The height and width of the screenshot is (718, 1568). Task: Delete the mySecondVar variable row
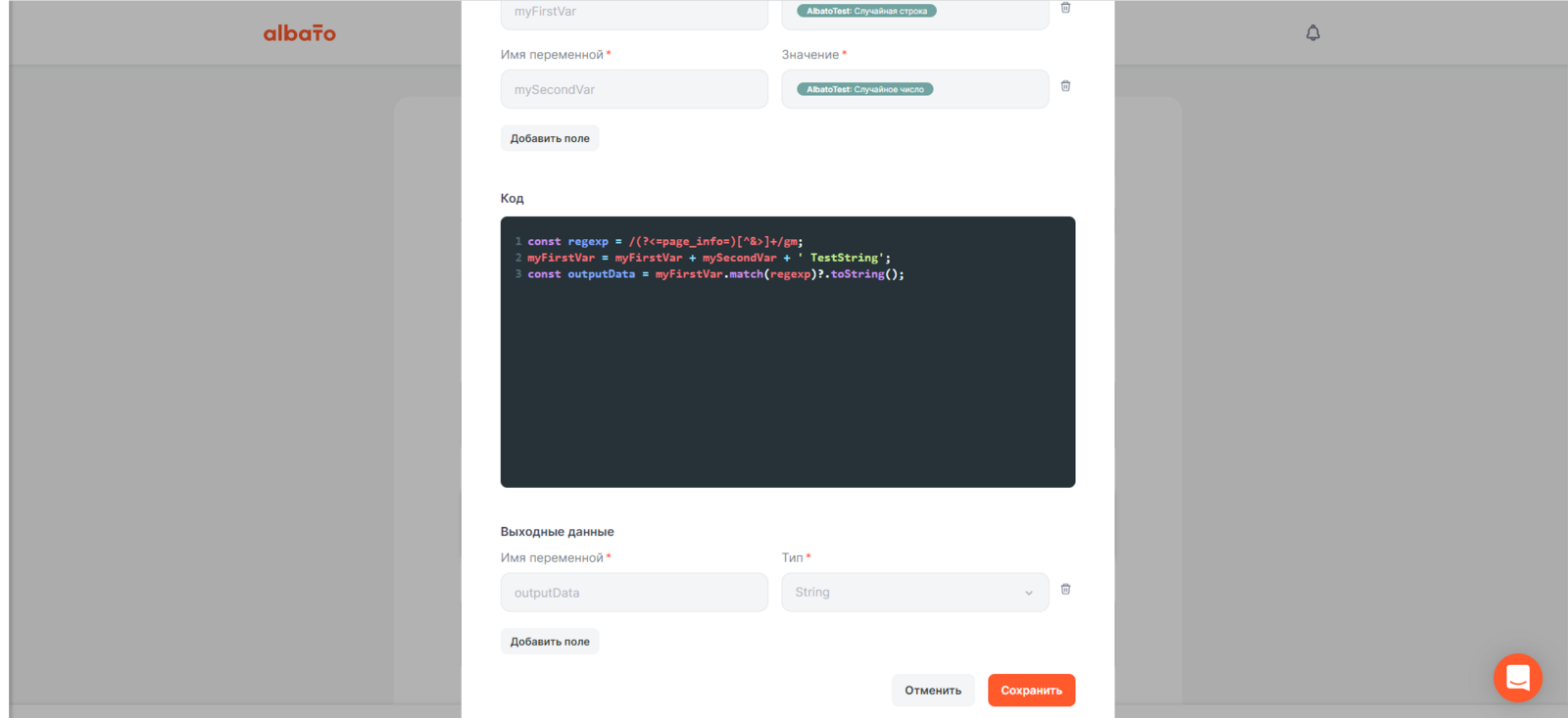(1065, 86)
